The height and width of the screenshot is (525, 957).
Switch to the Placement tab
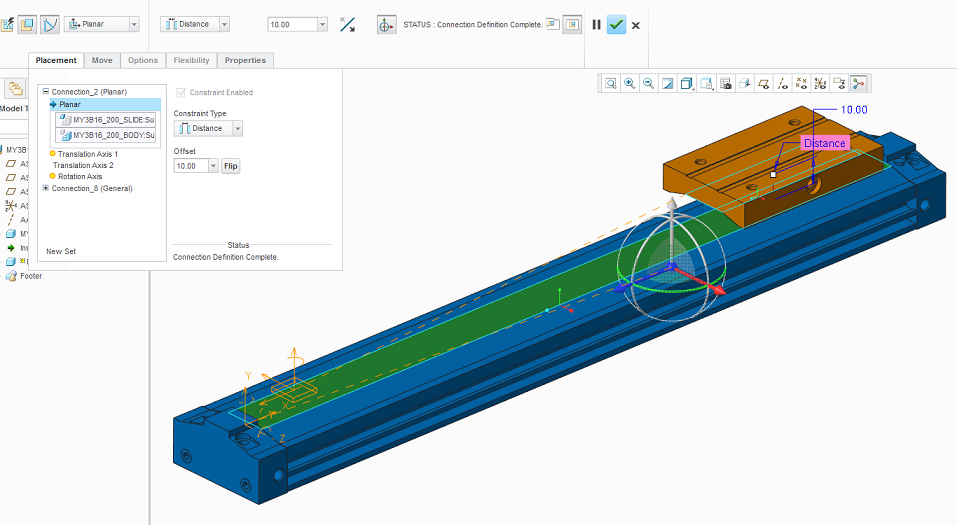pyautogui.click(x=56, y=60)
